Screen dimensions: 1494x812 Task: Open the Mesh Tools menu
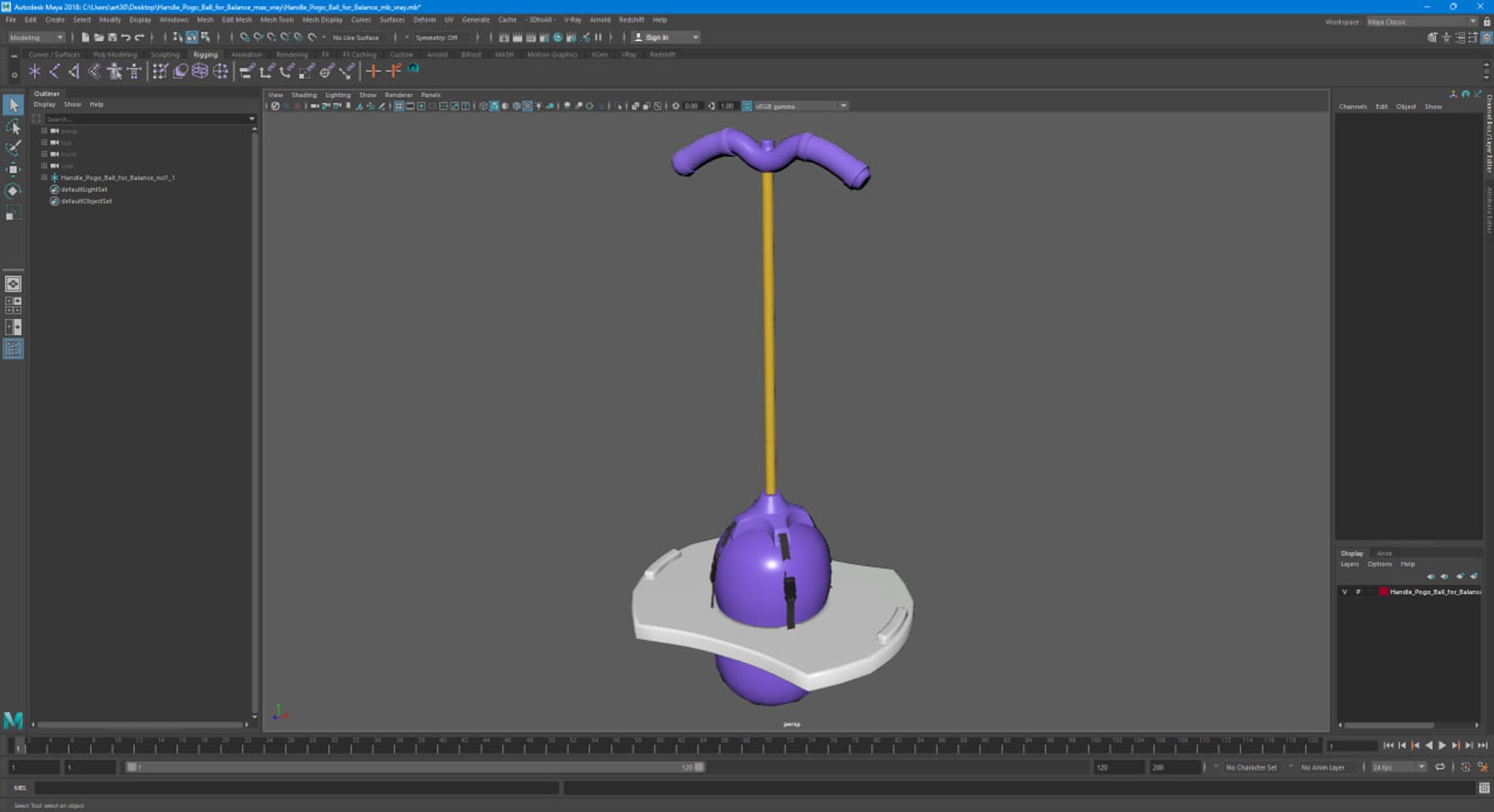(x=277, y=19)
